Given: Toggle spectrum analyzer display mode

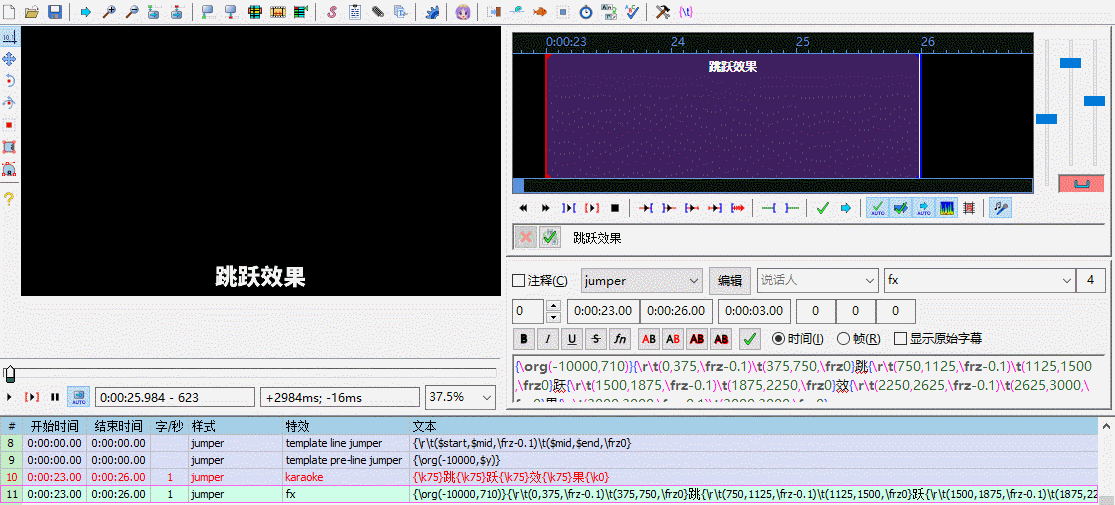Looking at the screenshot, I should click(x=946, y=208).
